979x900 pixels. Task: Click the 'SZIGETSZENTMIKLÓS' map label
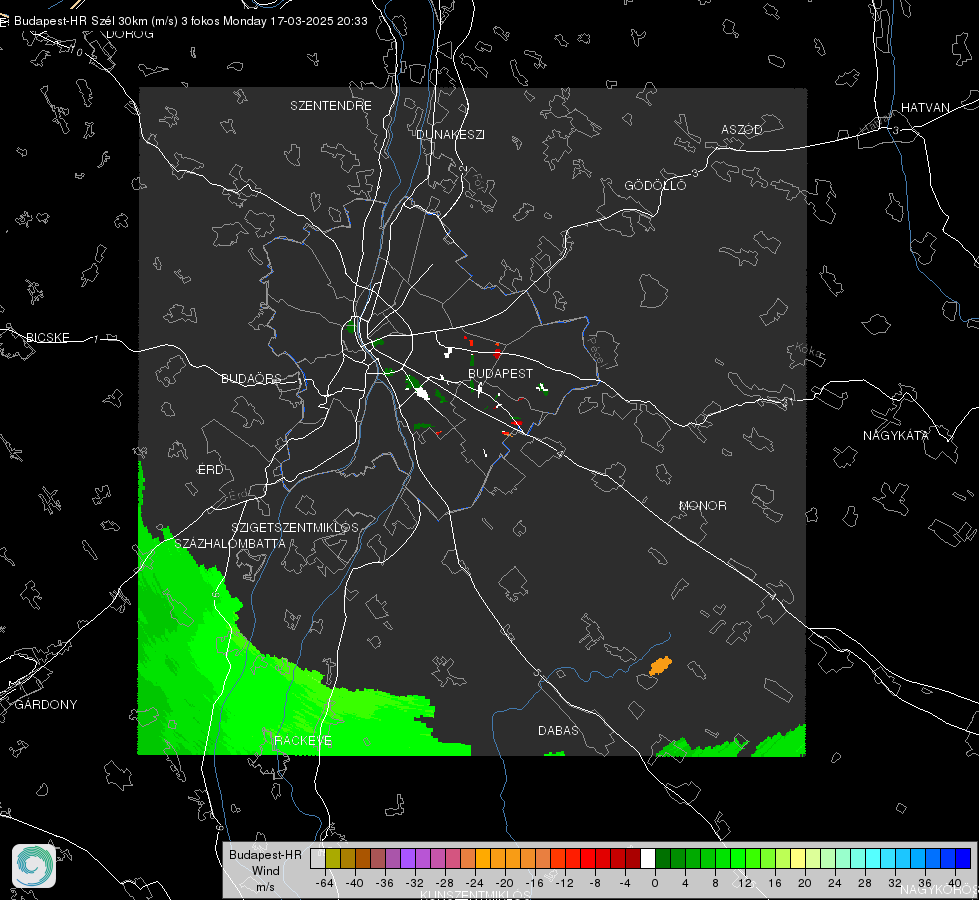[x=295, y=528]
